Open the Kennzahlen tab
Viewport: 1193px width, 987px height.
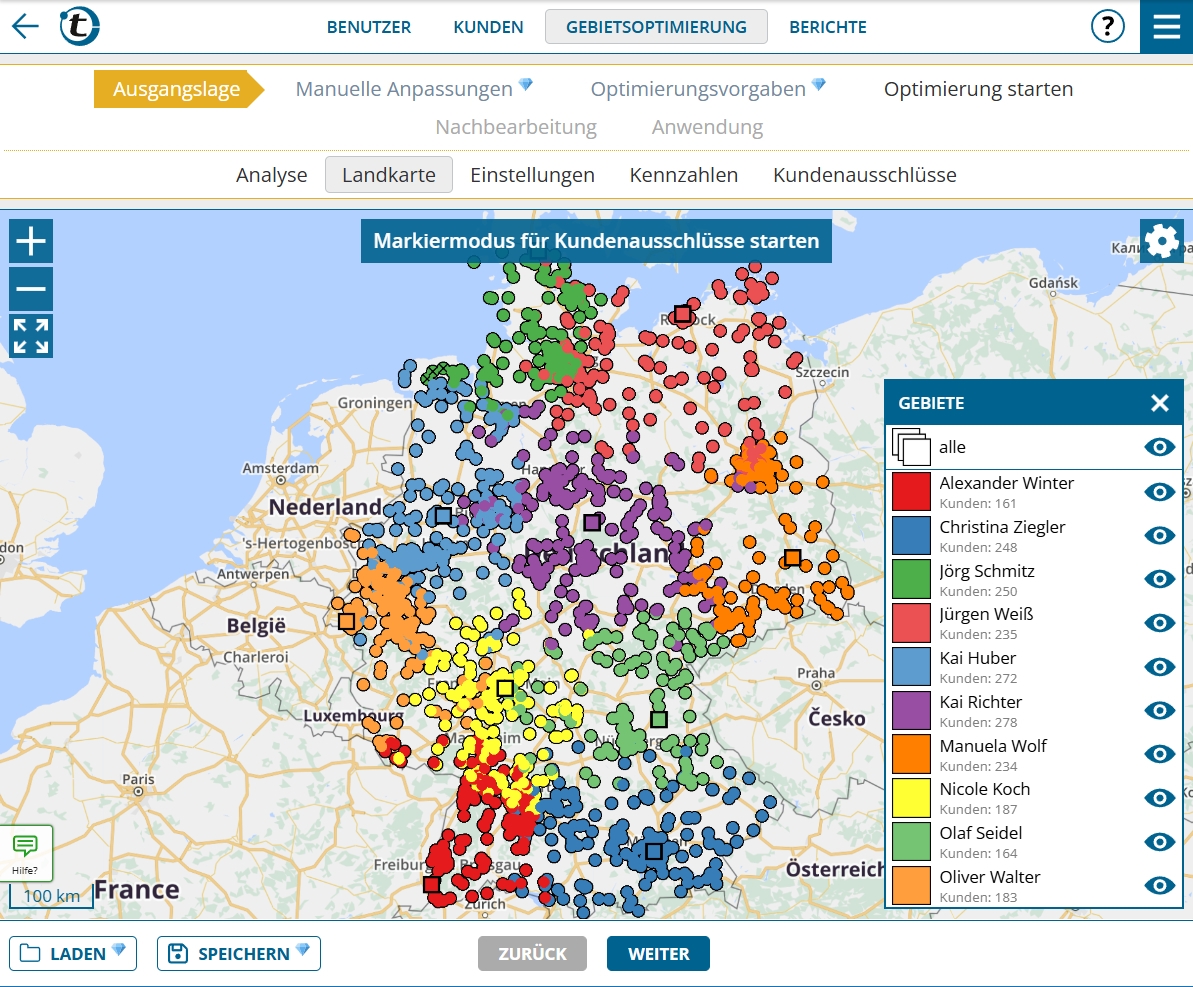(x=684, y=175)
